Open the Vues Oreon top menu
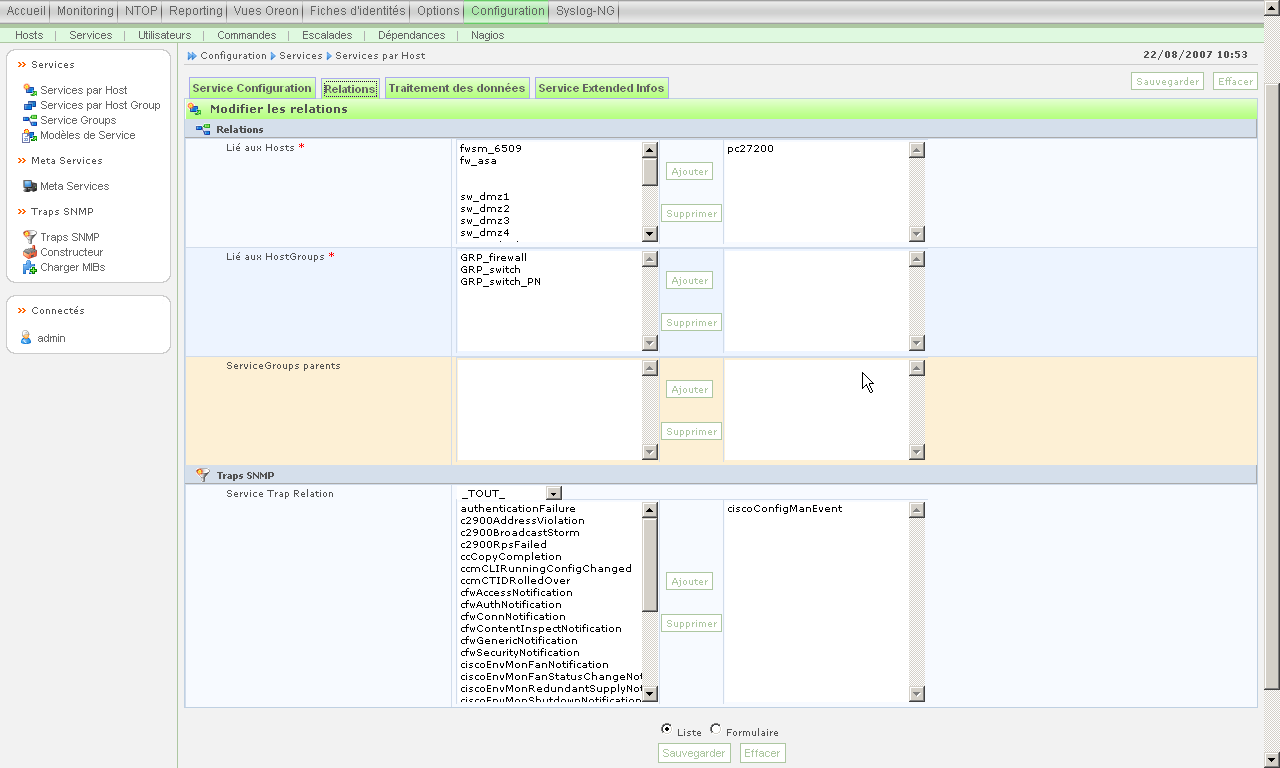This screenshot has height=768, width=1280. pyautogui.click(x=266, y=11)
